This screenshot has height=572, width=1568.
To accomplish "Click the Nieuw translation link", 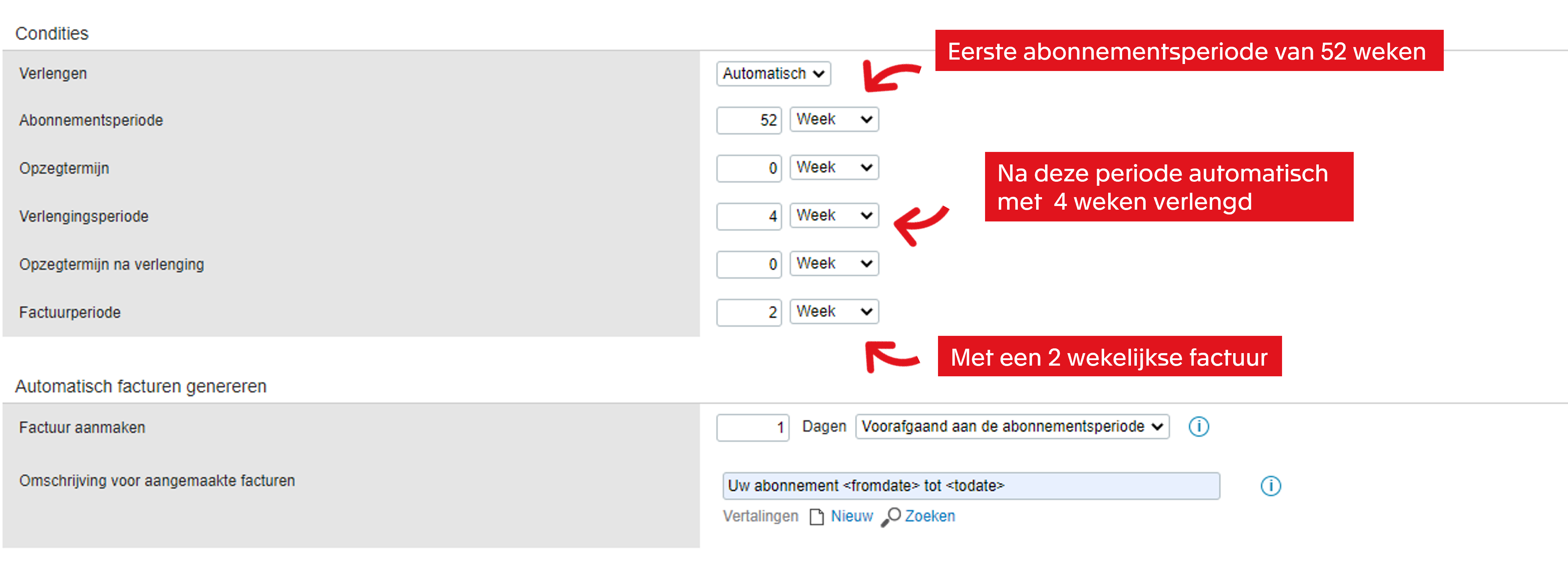I will [x=852, y=516].
